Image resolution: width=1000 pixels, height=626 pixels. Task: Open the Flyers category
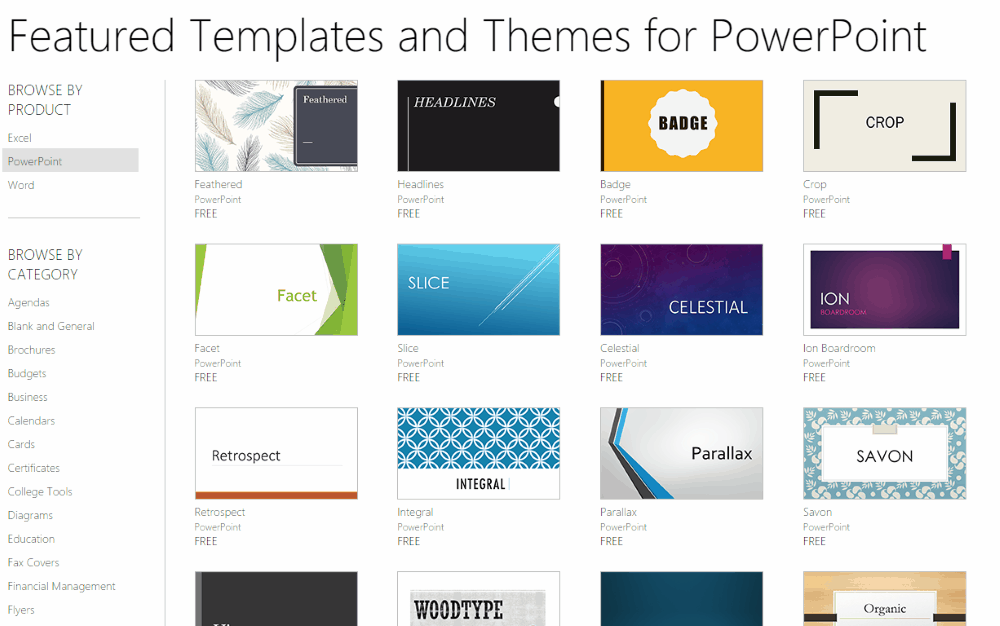[21, 610]
